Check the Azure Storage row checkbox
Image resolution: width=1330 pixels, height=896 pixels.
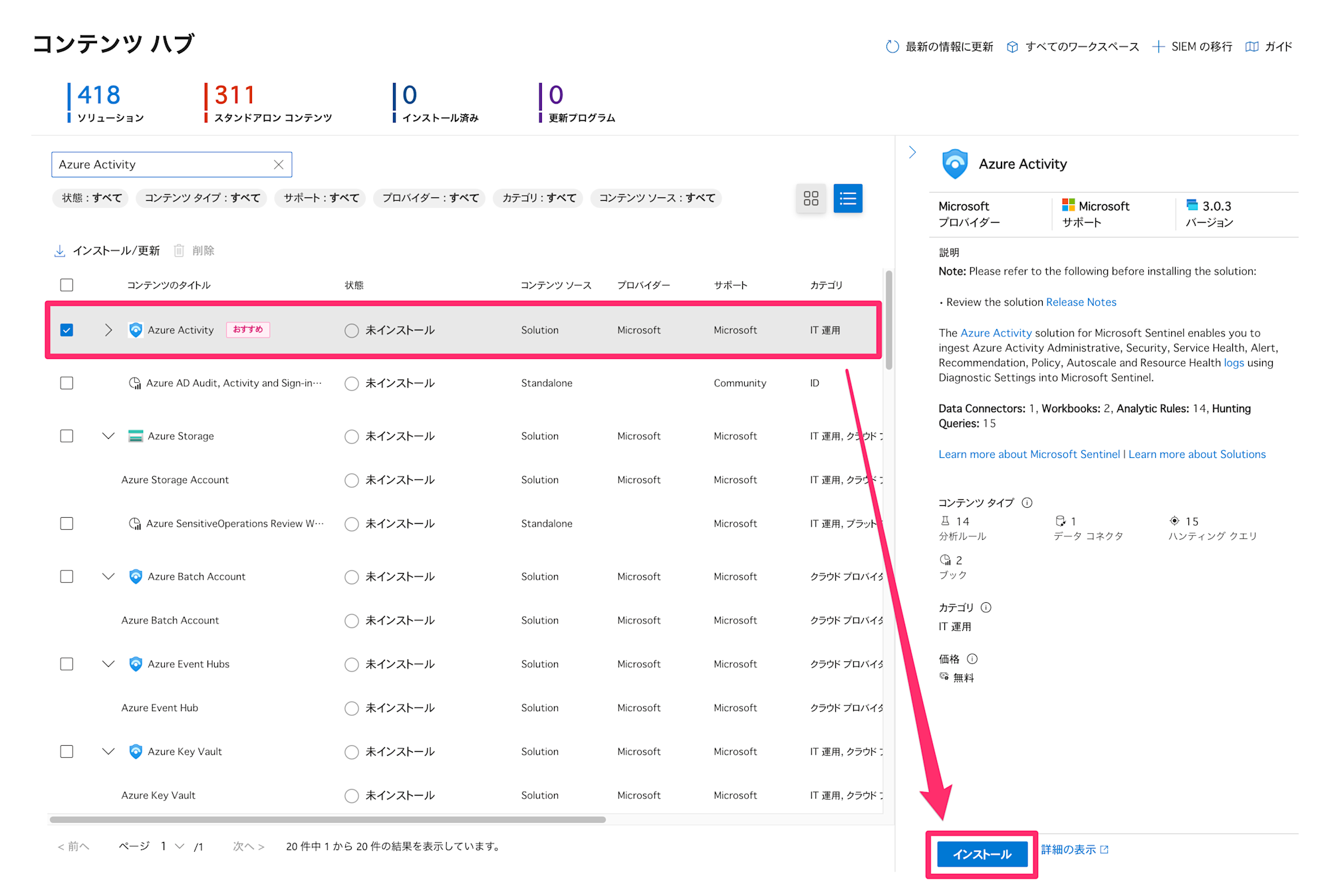point(66,436)
